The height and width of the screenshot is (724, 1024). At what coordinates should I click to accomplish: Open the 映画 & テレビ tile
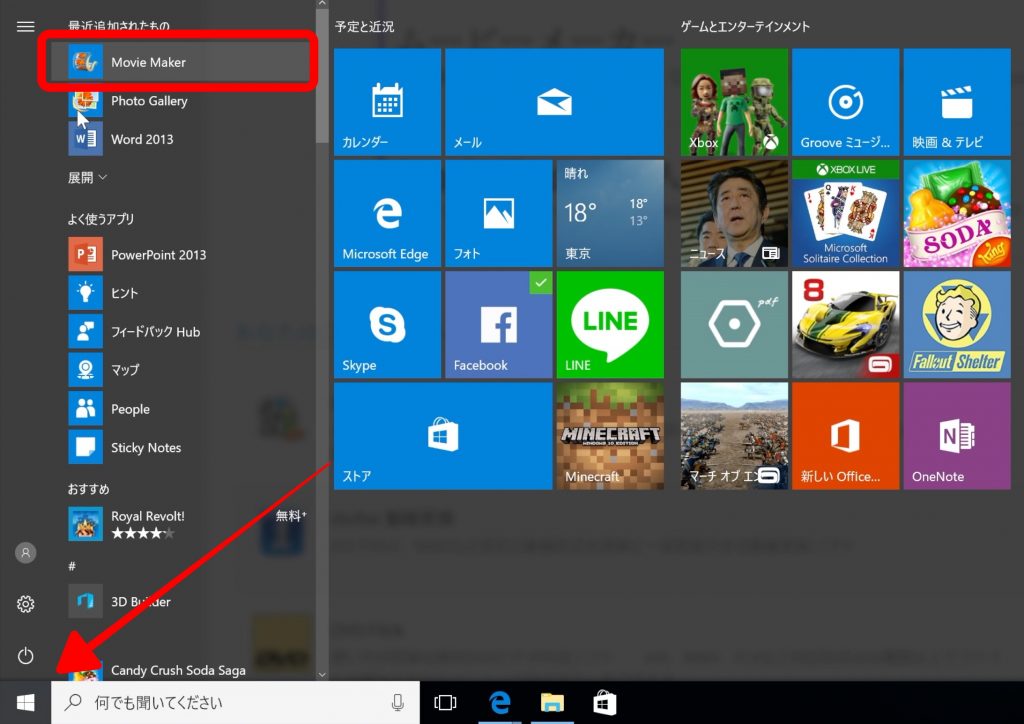[x=957, y=102]
